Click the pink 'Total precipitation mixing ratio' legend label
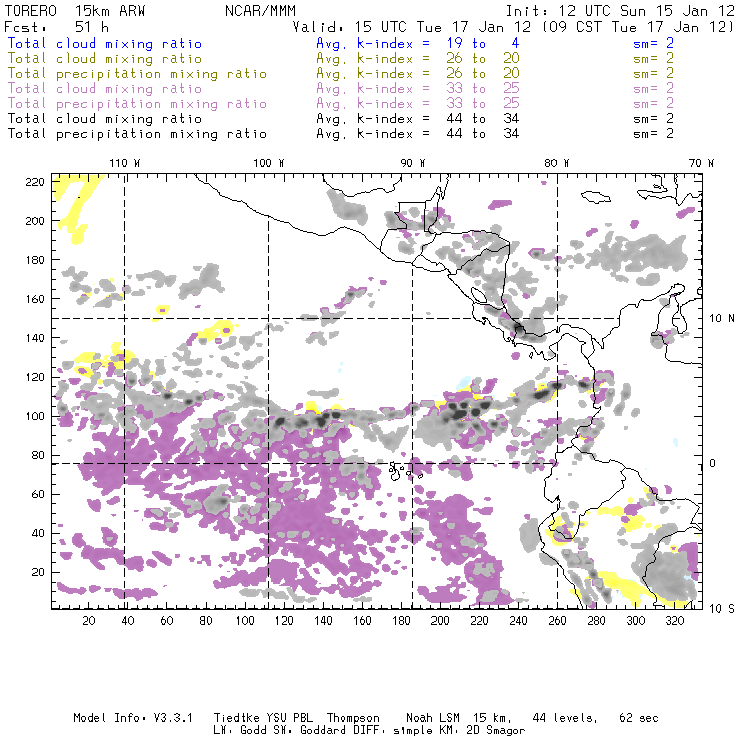 point(137,104)
